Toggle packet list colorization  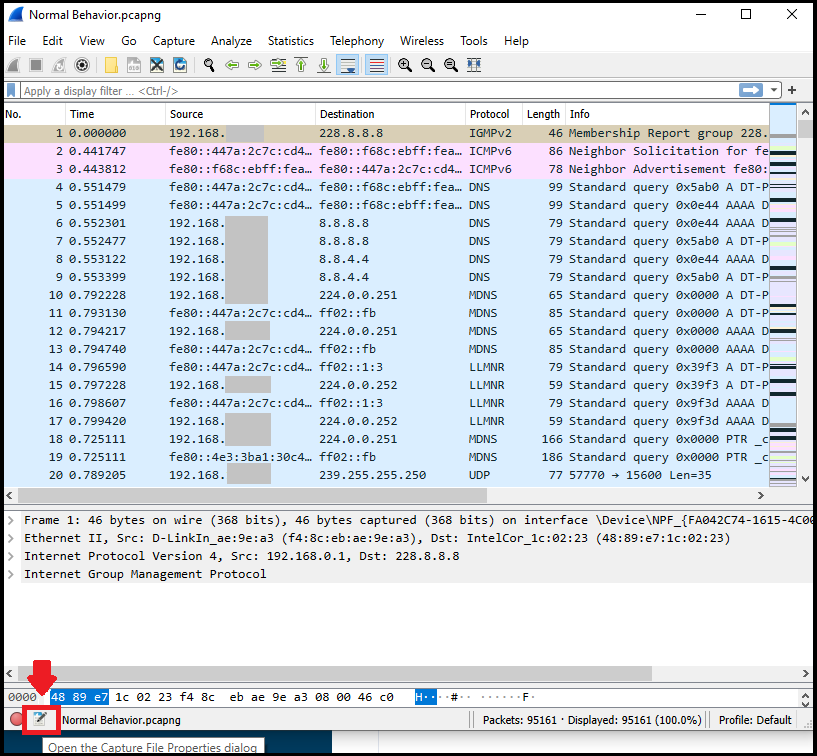[x=376, y=65]
